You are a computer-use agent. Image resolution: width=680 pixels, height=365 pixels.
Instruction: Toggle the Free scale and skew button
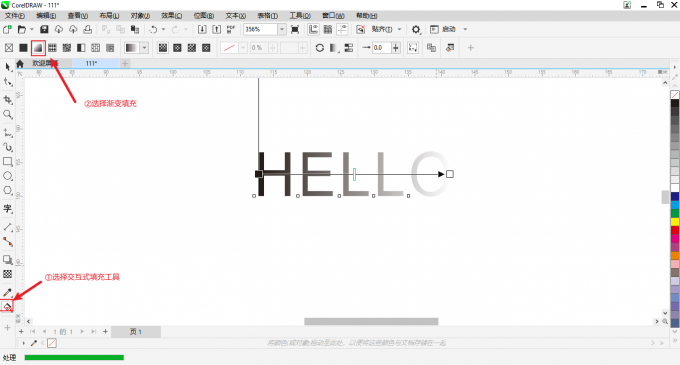pyautogui.click(x=413, y=48)
